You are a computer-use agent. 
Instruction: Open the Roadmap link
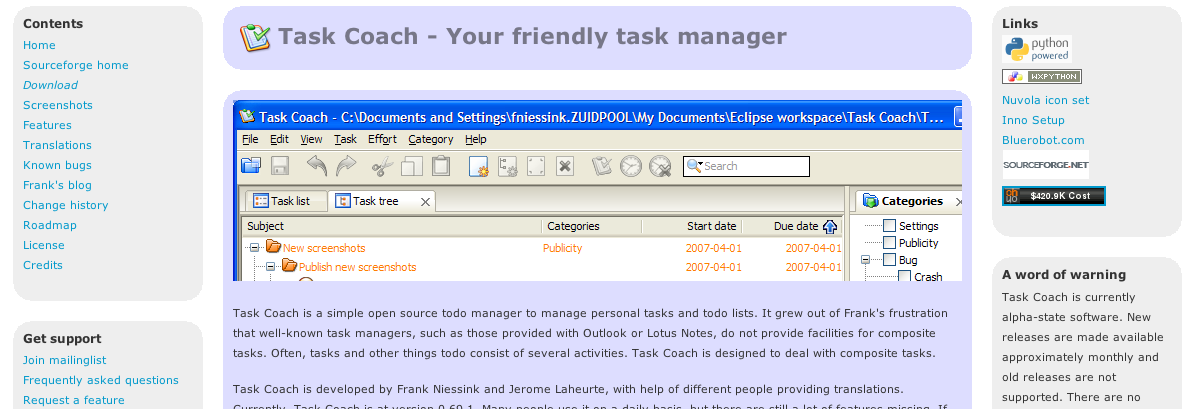(49, 225)
